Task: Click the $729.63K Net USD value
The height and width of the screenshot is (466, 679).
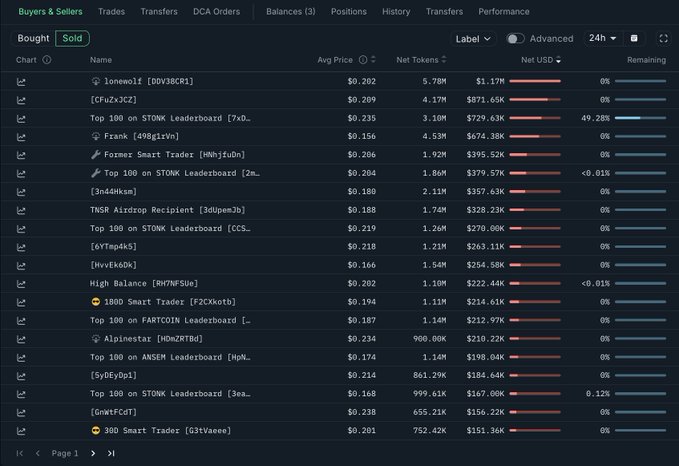Action: point(485,118)
